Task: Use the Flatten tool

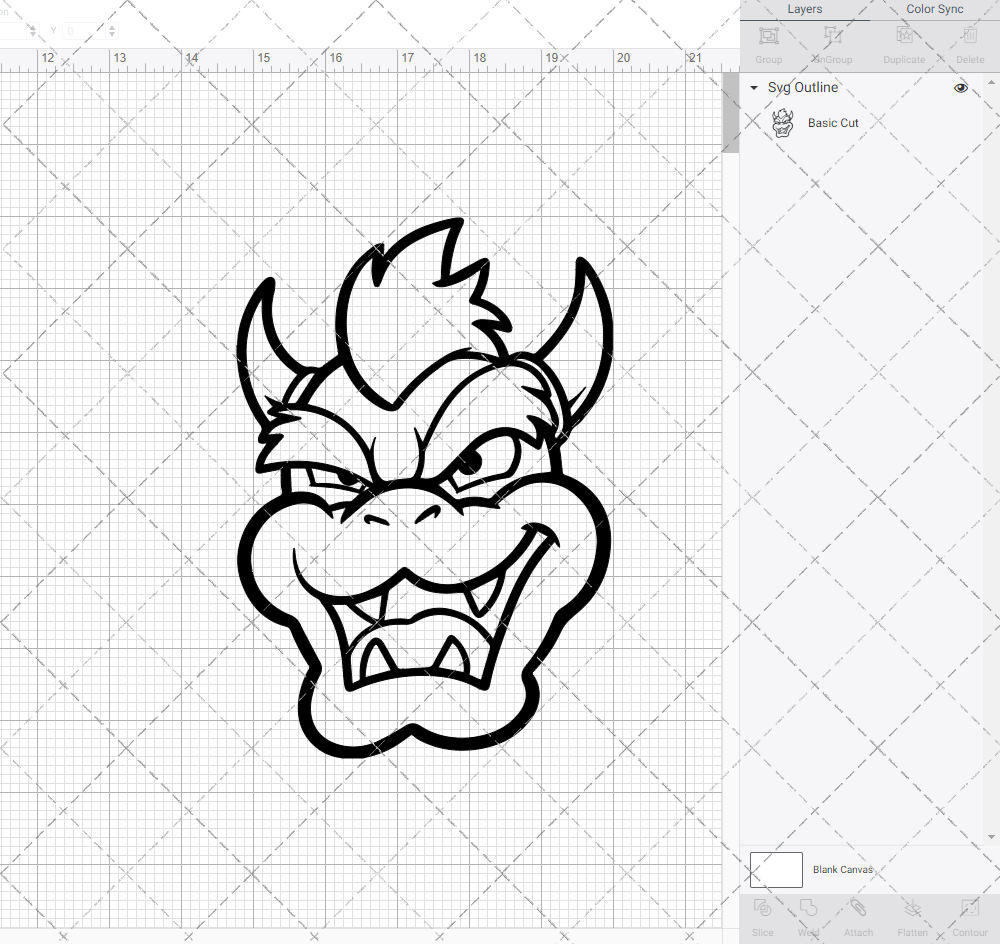Action: pos(912,915)
